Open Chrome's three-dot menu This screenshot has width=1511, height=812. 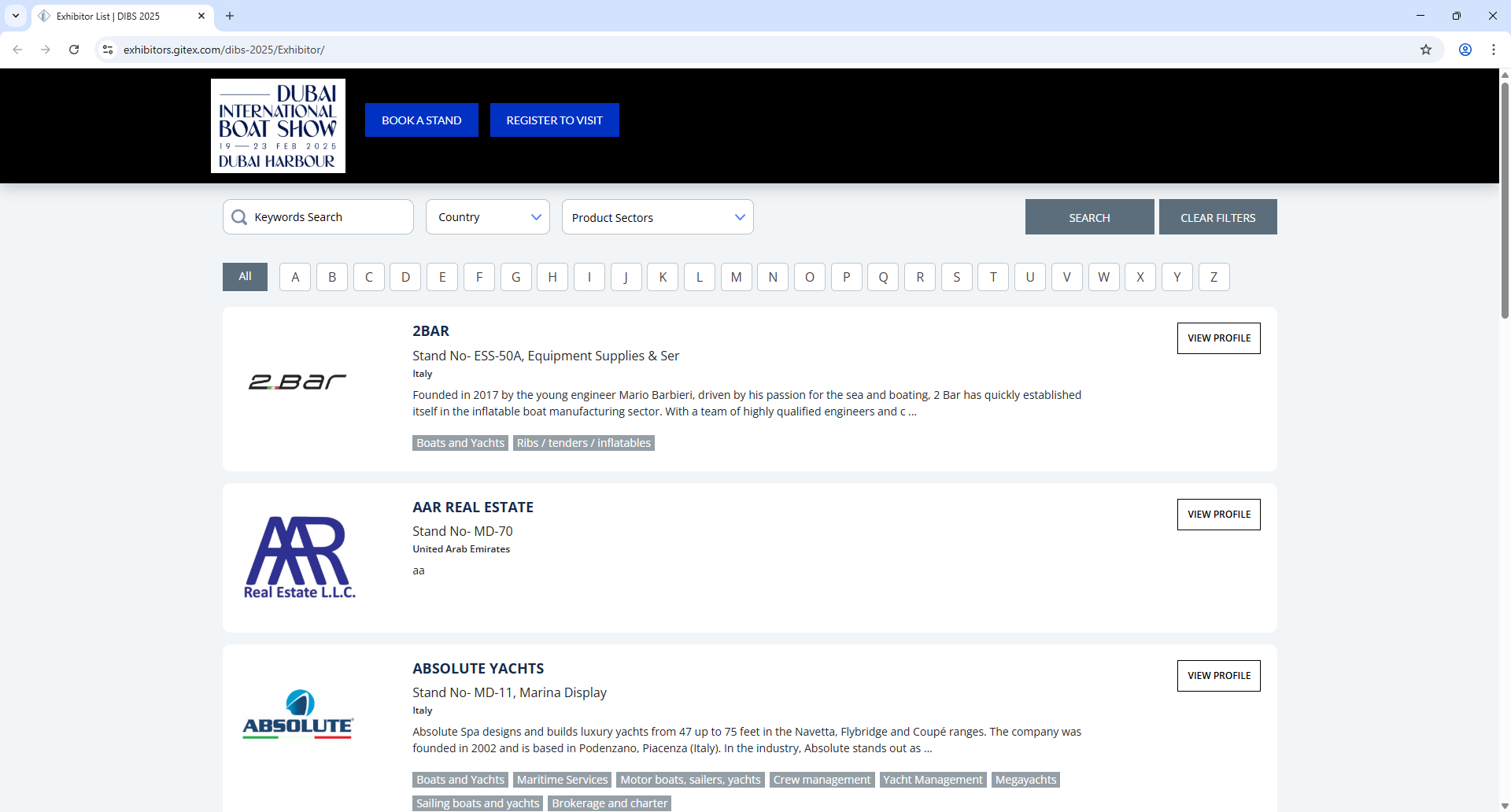pyautogui.click(x=1494, y=50)
